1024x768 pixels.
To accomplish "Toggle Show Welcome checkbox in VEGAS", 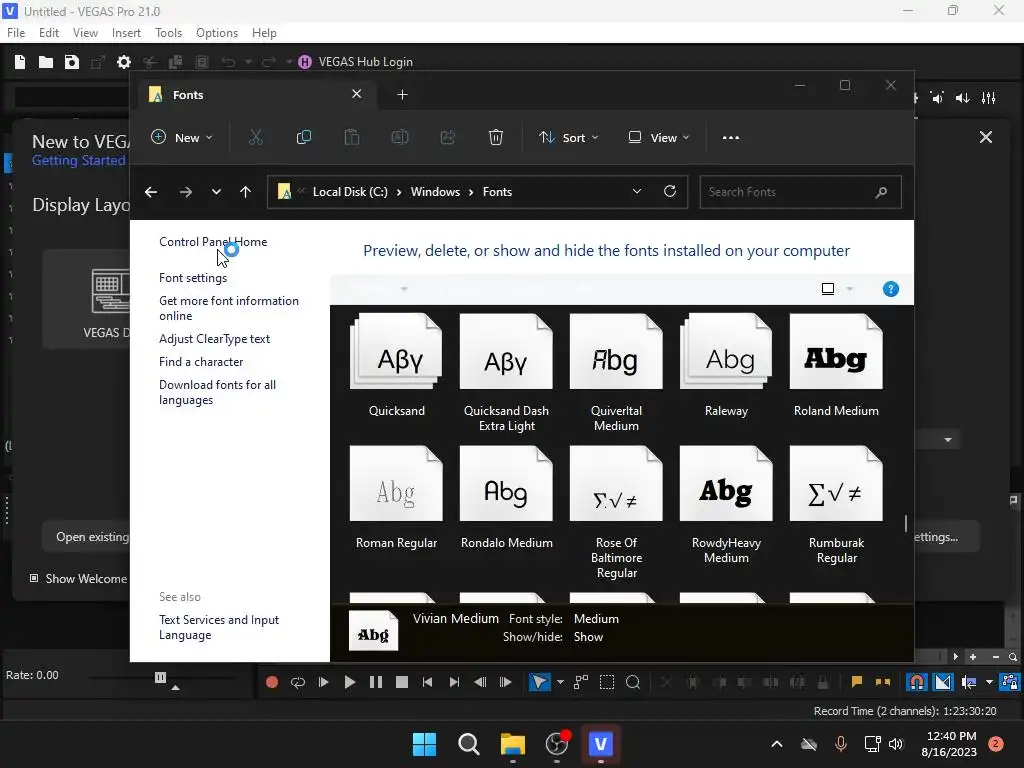I will pos(34,579).
